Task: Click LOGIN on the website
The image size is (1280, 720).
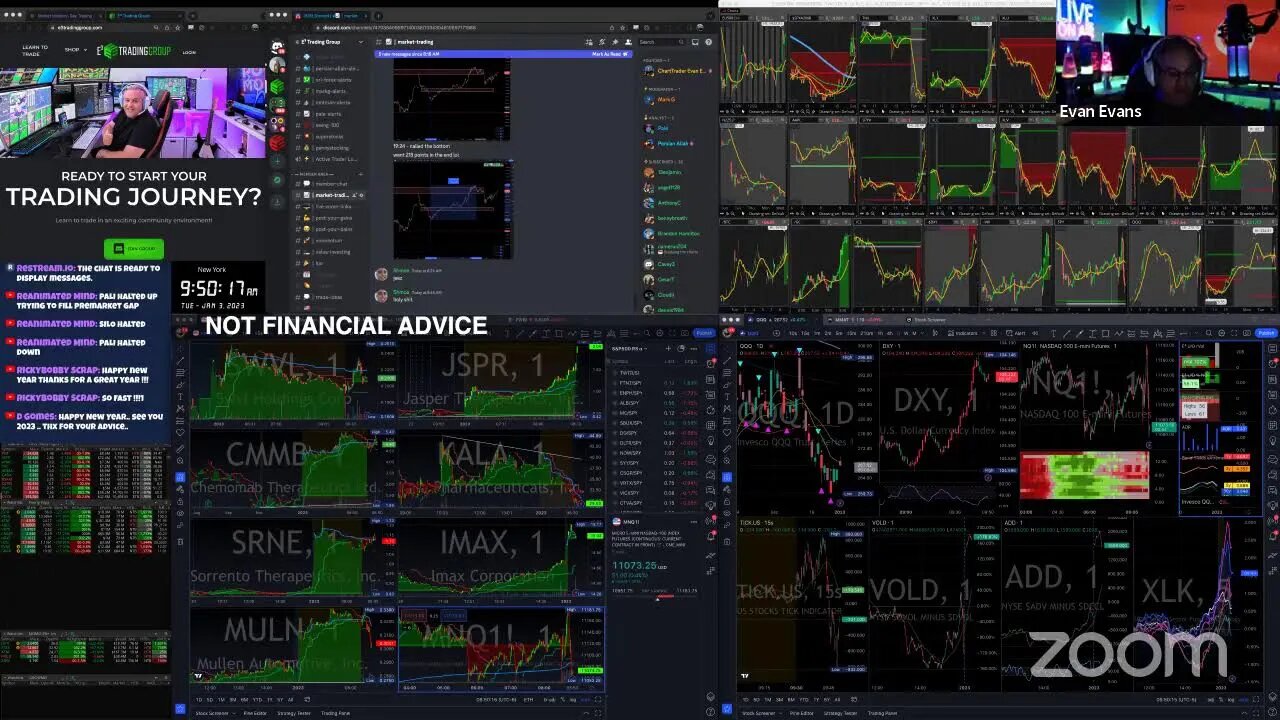Action: [x=189, y=52]
